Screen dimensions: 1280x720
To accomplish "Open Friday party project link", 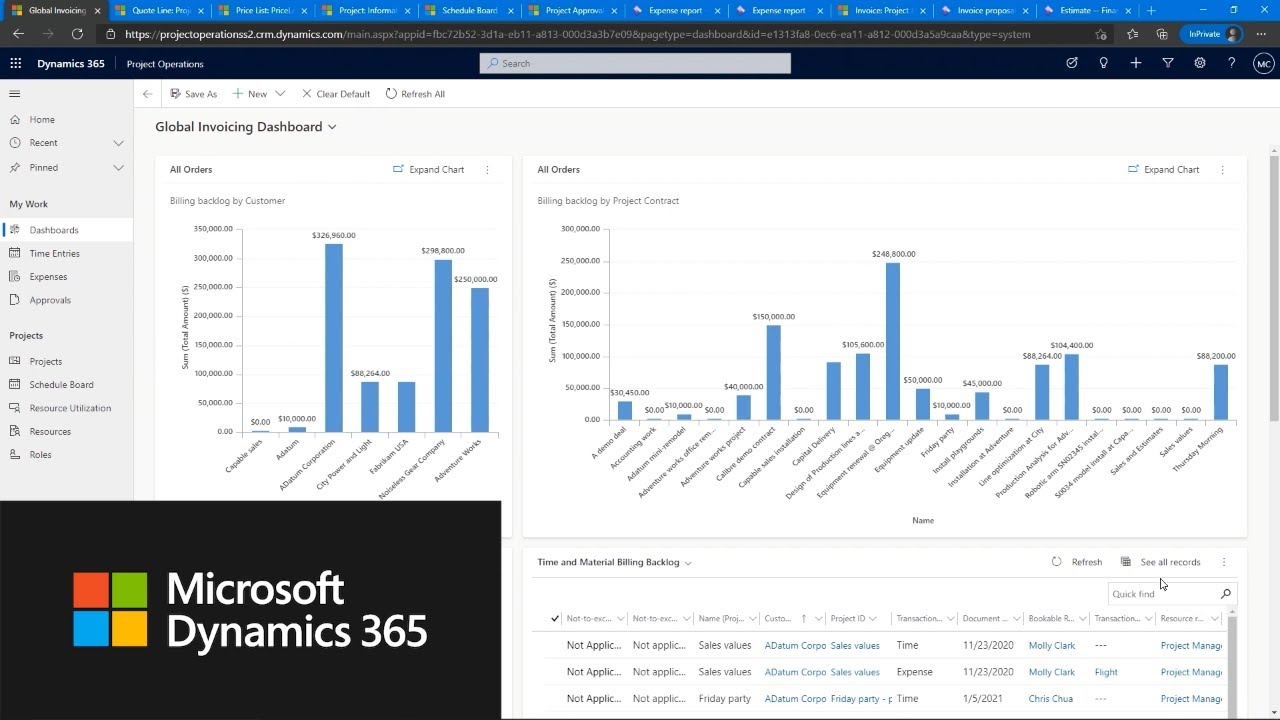I will point(861,699).
